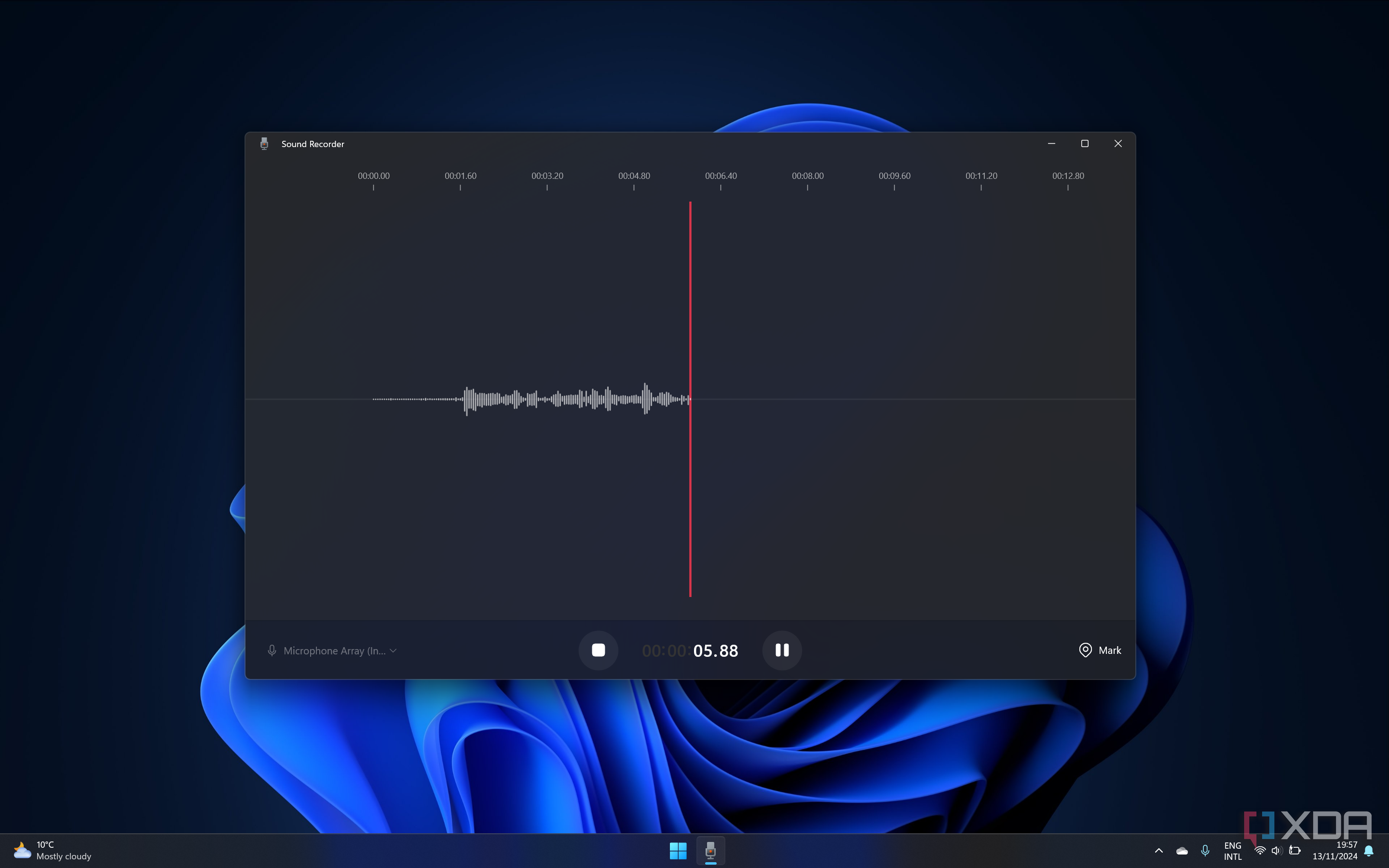Show hidden system tray icons
Screen dimensions: 1389x868
click(1159, 851)
